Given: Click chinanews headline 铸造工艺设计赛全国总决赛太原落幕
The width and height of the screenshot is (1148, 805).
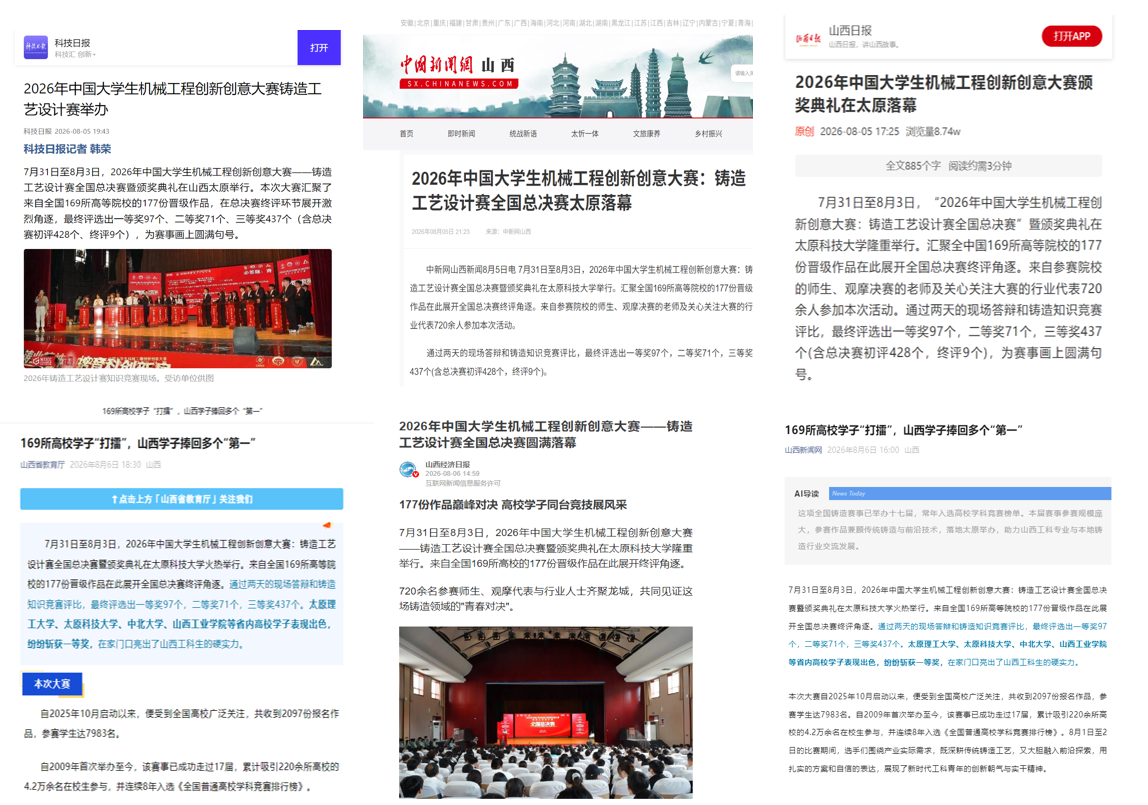Looking at the screenshot, I should click(578, 190).
